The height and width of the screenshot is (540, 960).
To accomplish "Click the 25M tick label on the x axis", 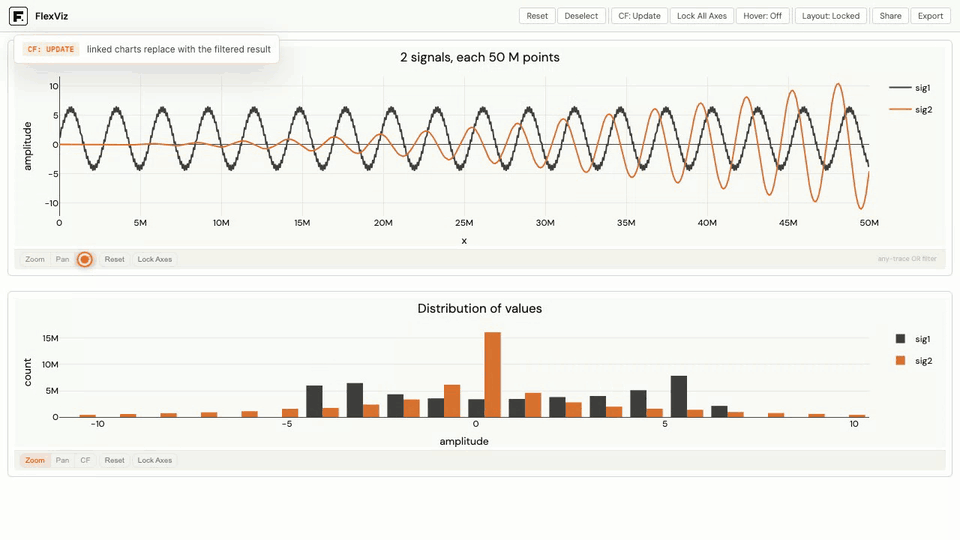I will coord(464,223).
